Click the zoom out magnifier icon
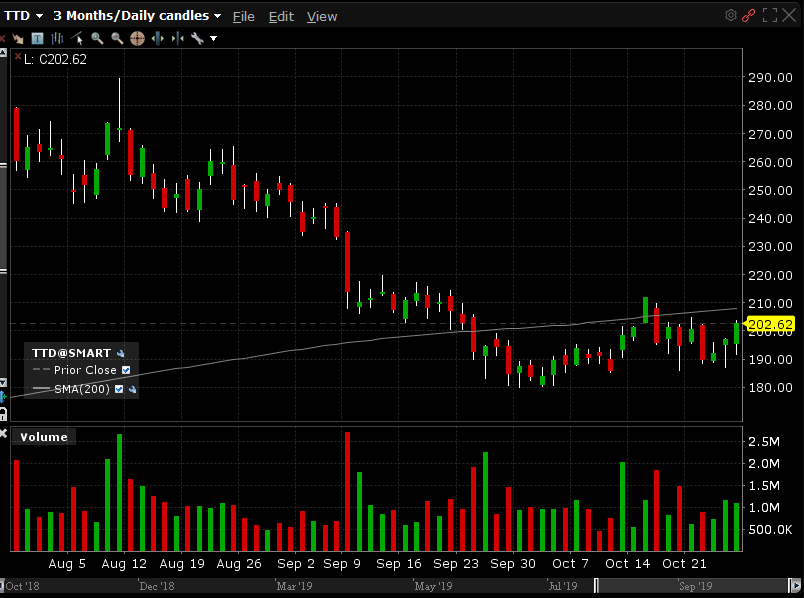Screen dimensions: 804x598 [117, 39]
